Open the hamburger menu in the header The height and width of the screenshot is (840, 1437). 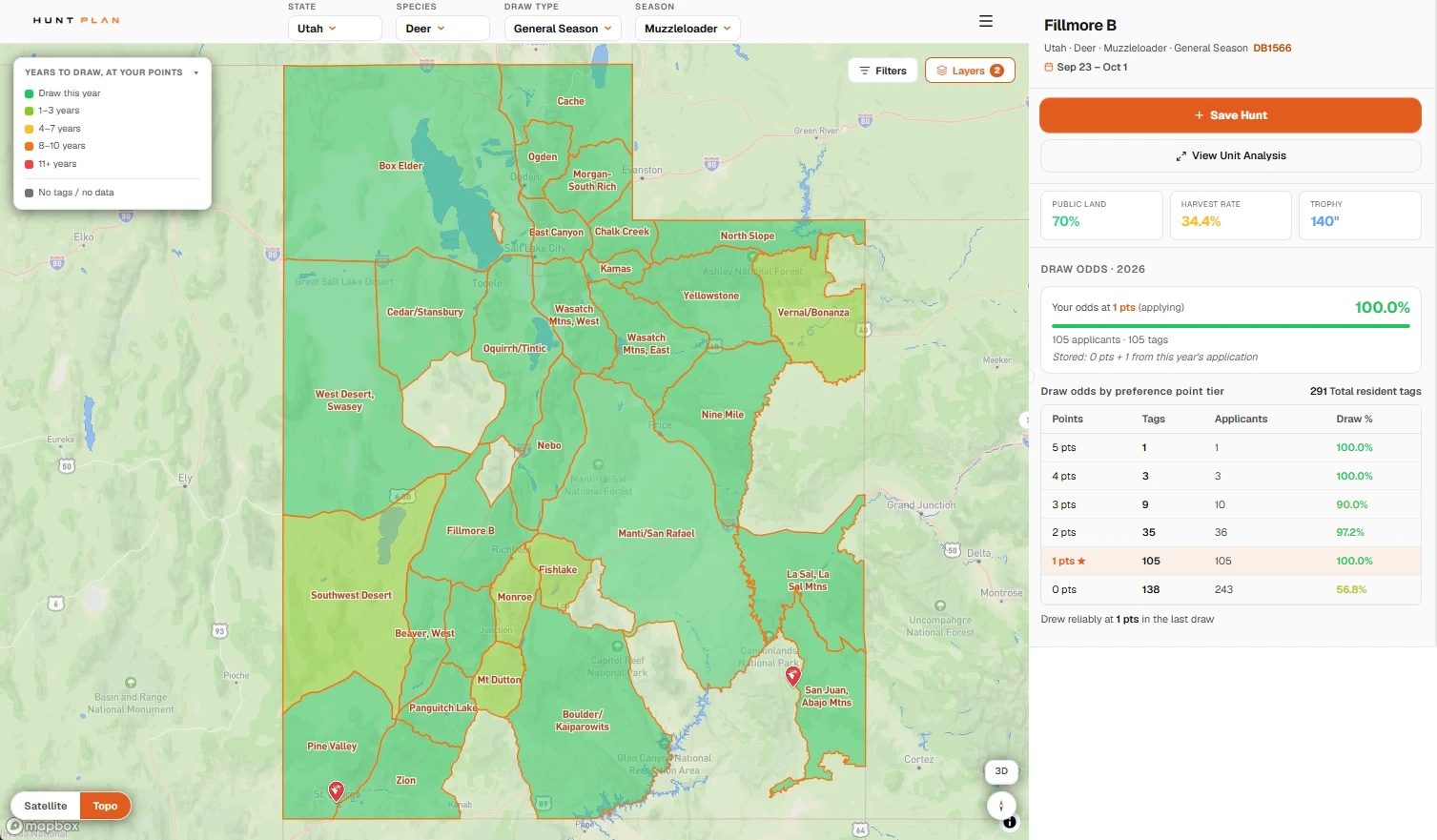click(986, 21)
